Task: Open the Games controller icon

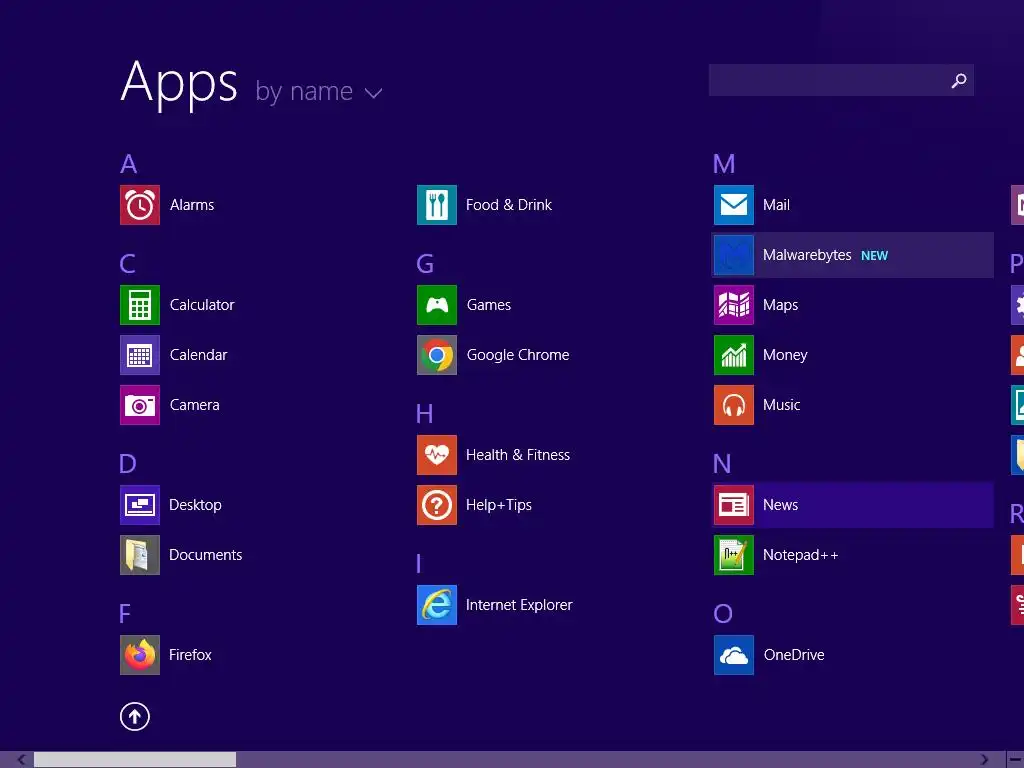Action: (x=437, y=305)
